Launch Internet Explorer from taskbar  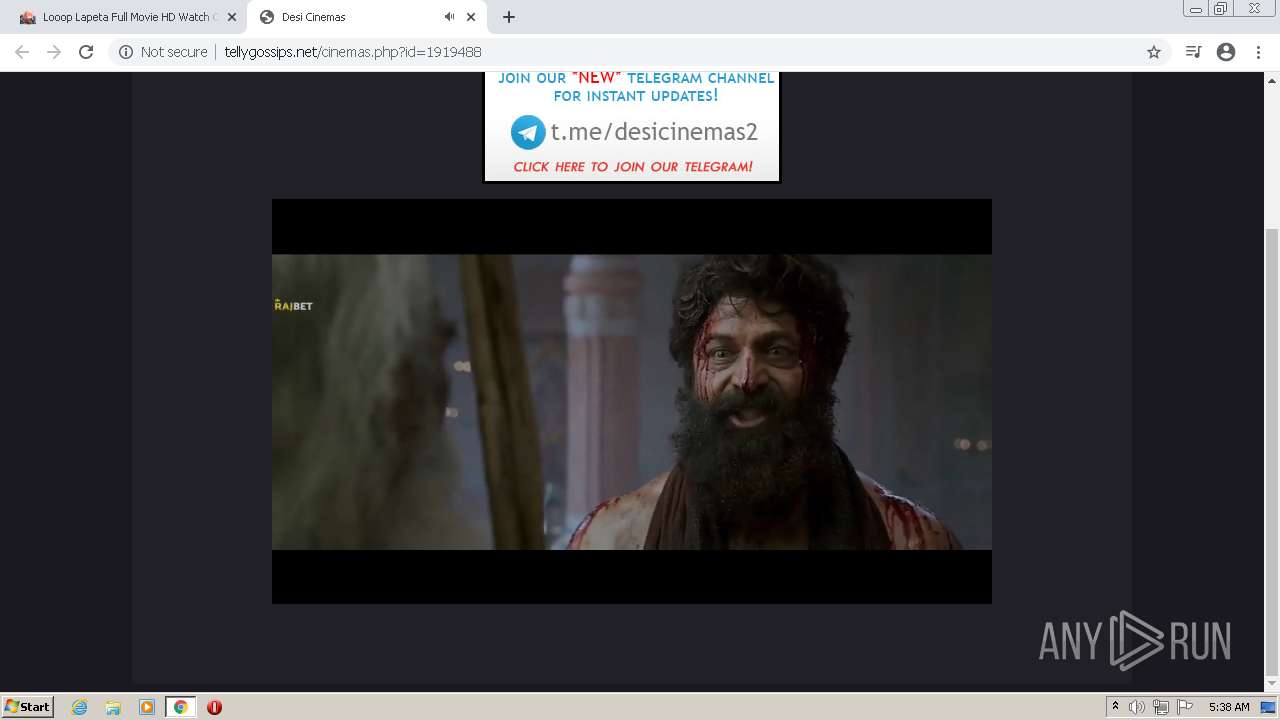(80, 707)
